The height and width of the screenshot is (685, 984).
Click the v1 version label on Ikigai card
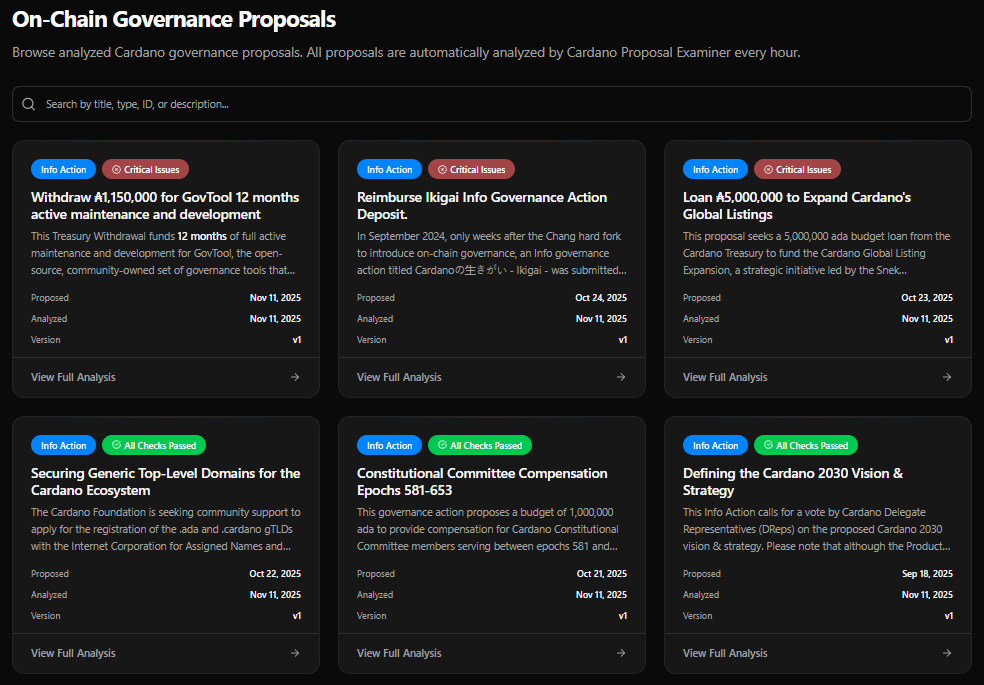click(623, 339)
